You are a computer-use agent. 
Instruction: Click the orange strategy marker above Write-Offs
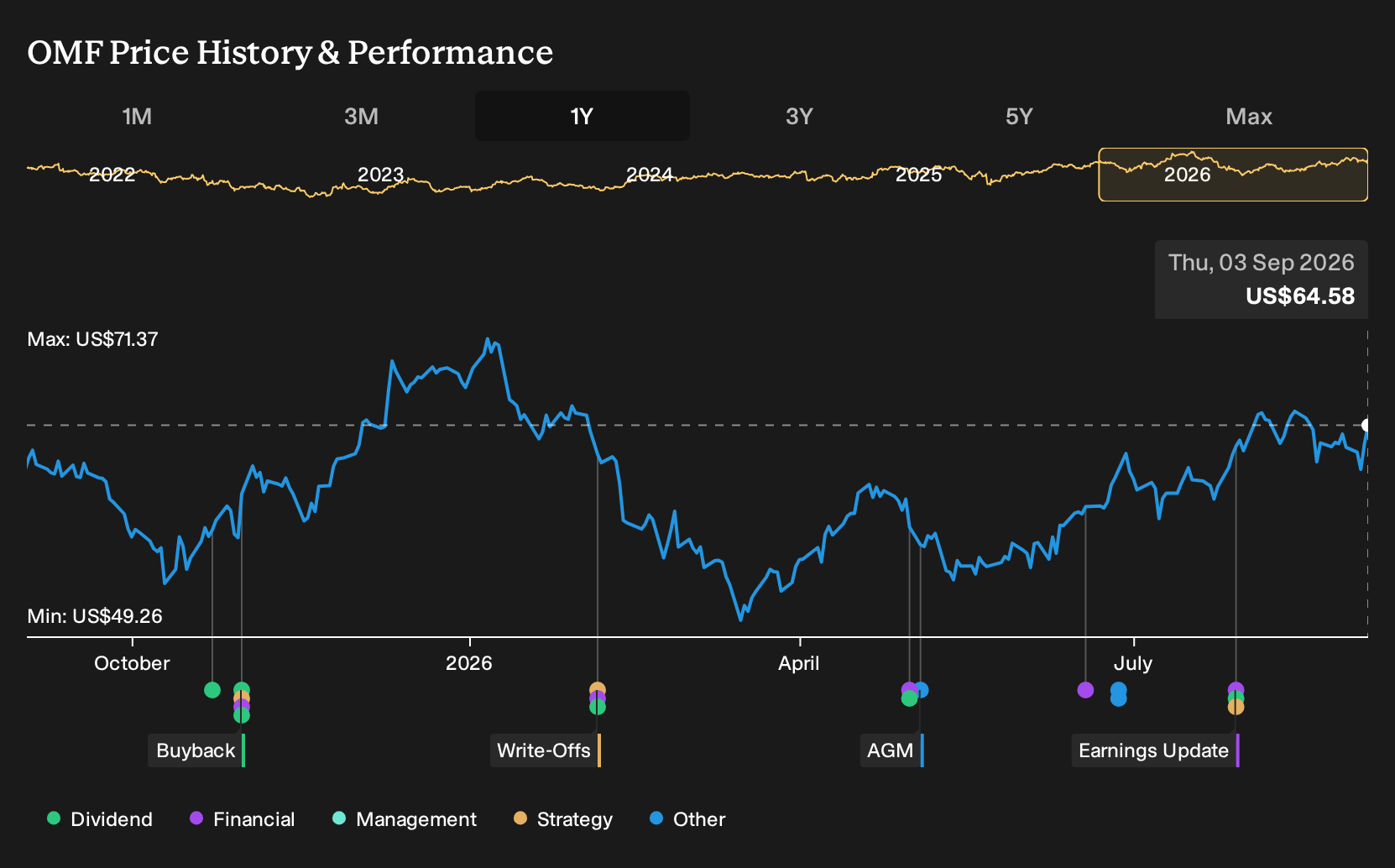598,688
